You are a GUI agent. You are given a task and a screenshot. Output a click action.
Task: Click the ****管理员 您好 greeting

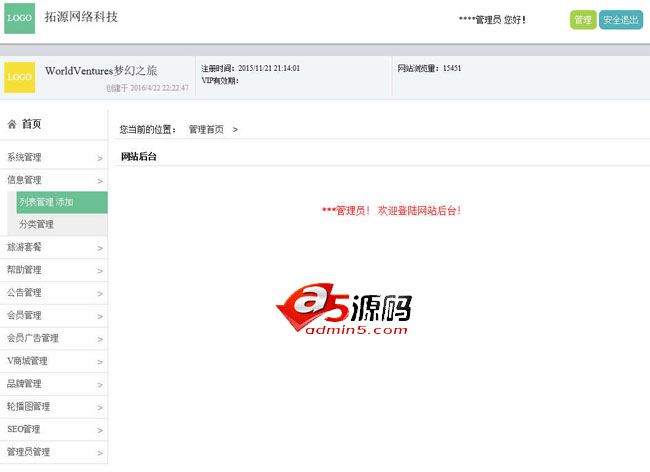pyautogui.click(x=492, y=20)
